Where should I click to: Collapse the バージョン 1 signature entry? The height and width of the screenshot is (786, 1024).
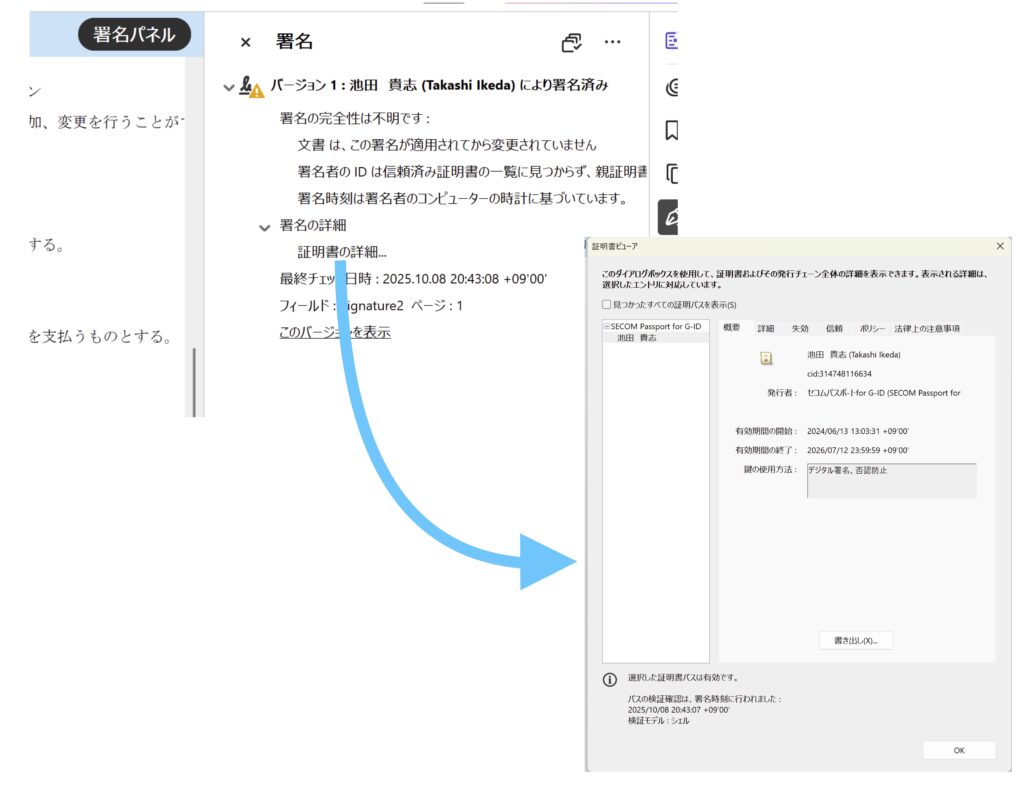[229, 87]
